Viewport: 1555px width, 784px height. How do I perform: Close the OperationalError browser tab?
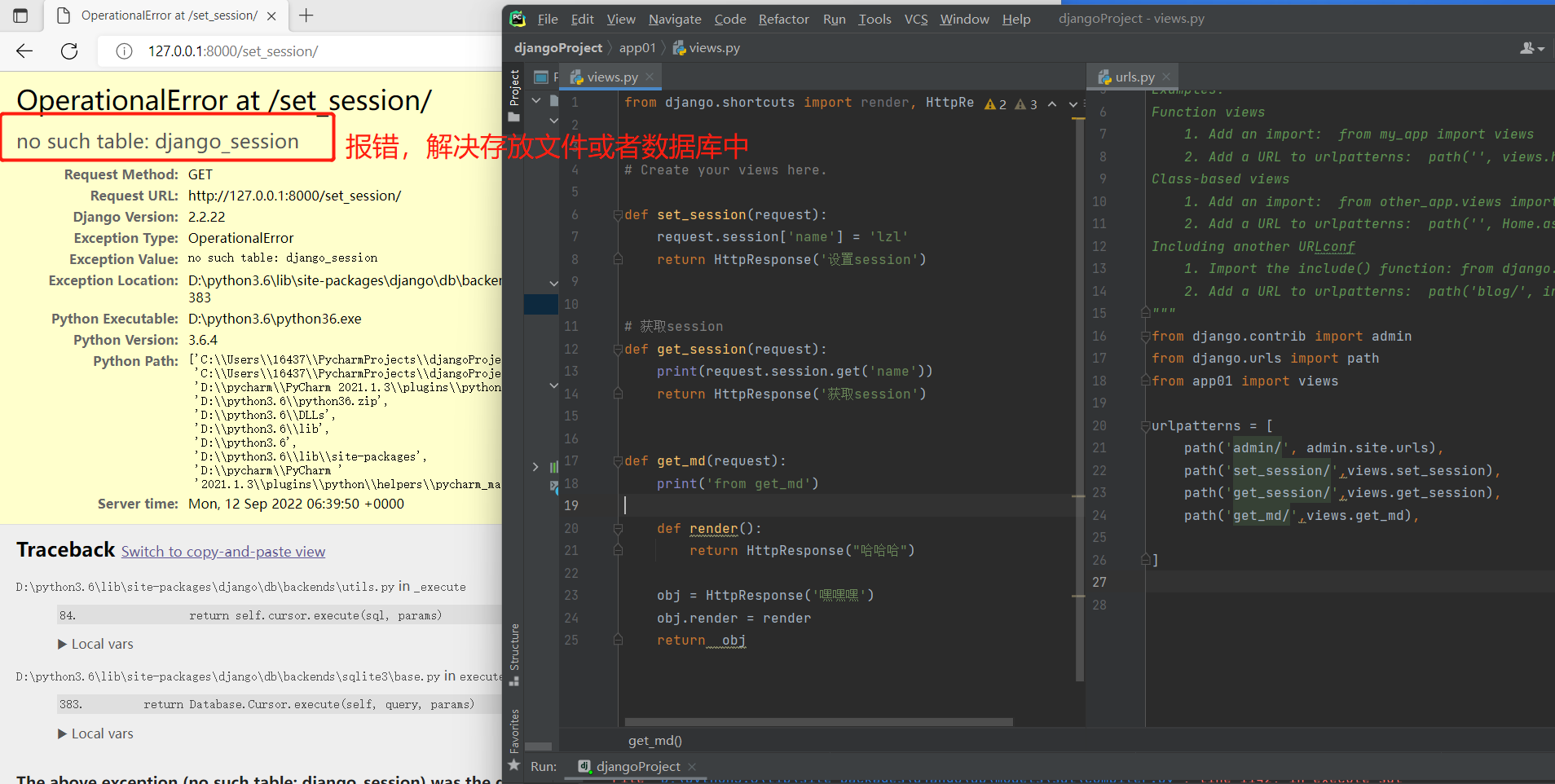(271, 15)
